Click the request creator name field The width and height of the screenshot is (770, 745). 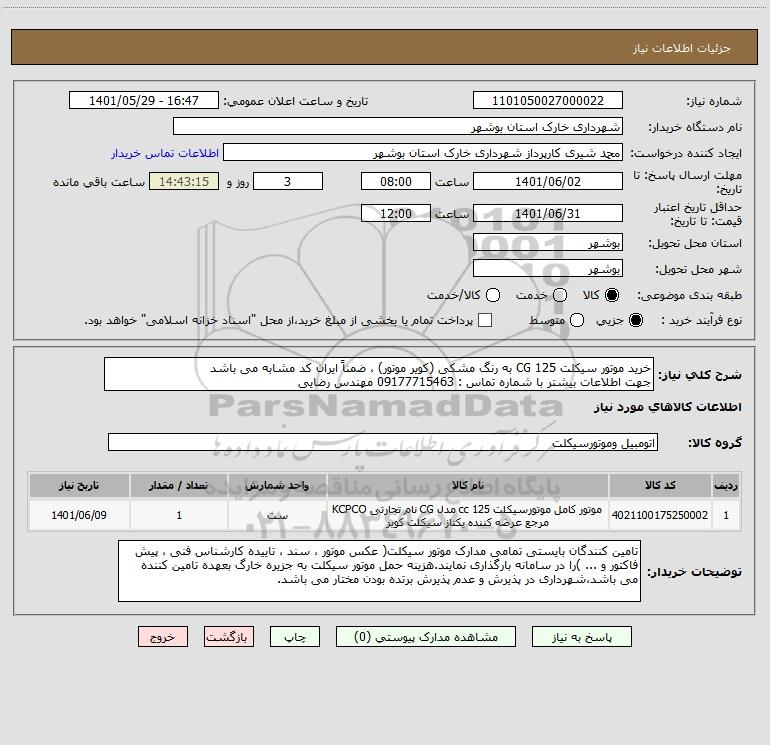(423, 153)
